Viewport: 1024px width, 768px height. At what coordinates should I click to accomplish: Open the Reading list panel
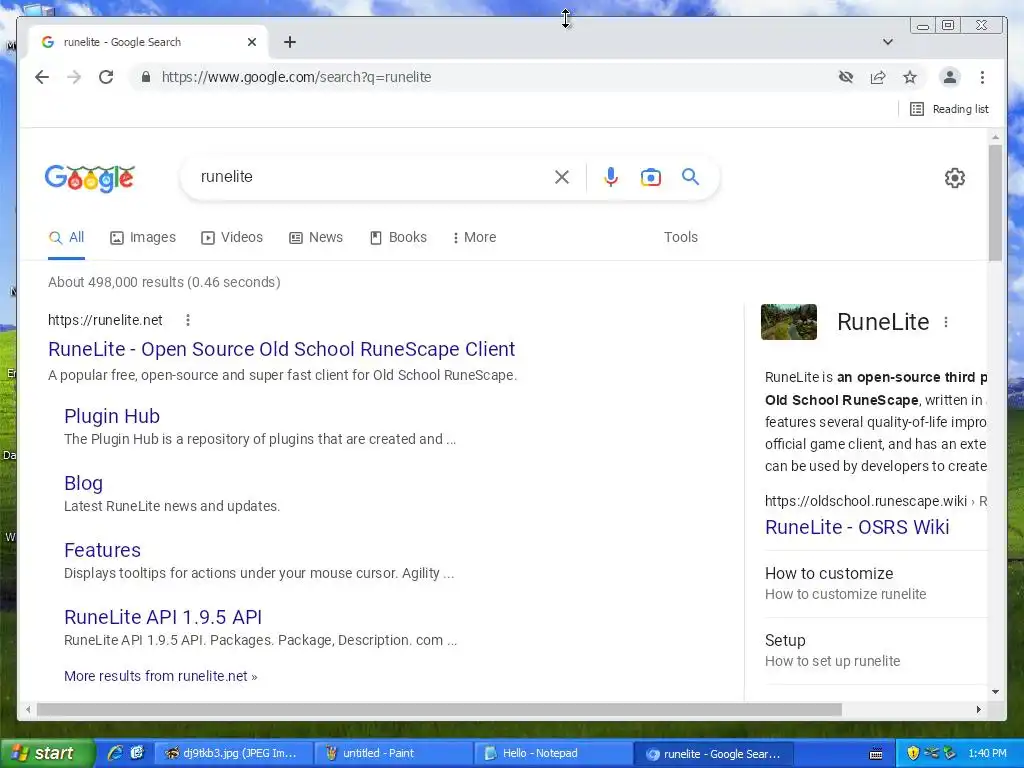coord(949,109)
